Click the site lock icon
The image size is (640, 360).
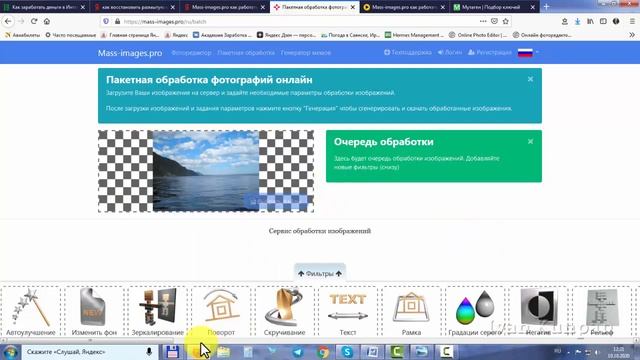[x=118, y=21]
